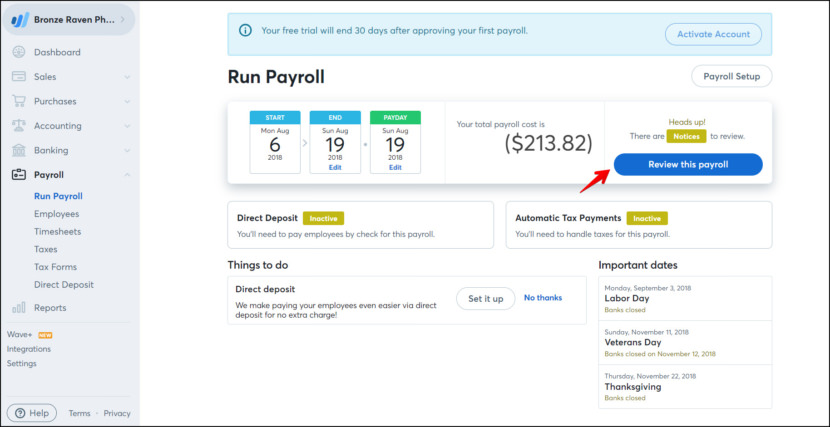Click Bronze Raven business name

coord(75,20)
